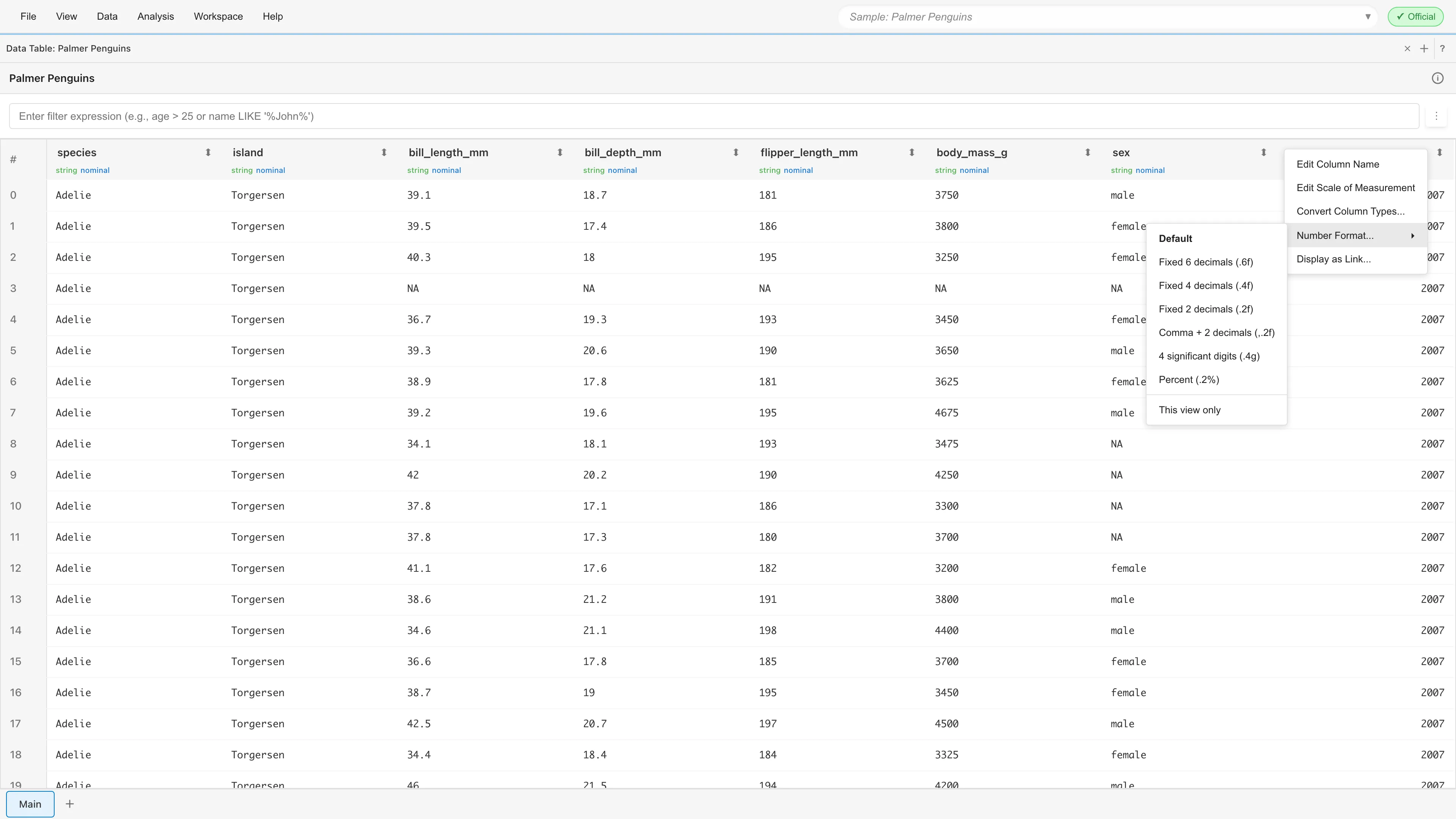Apply Fixed 6 decimals format
The height and width of the screenshot is (819, 1456).
point(1216,262)
